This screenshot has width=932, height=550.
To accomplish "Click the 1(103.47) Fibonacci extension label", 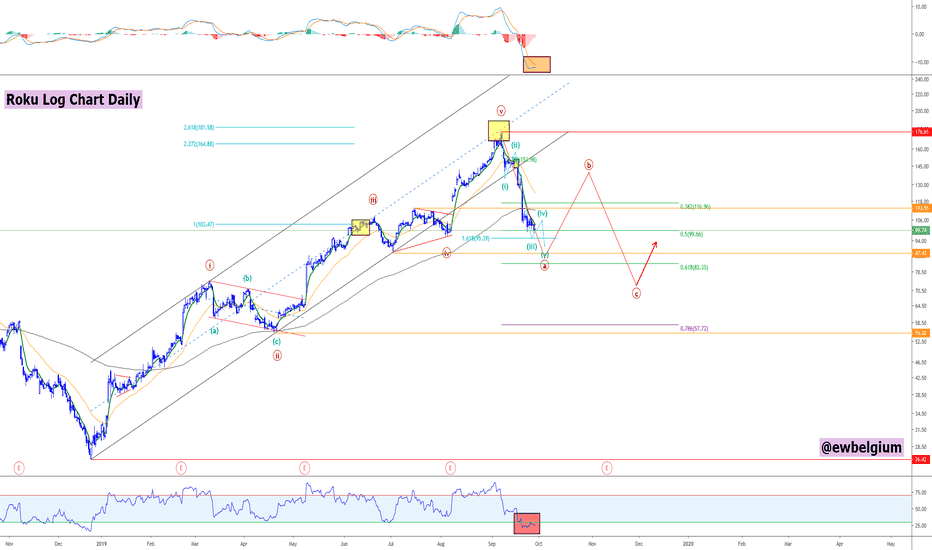I will (x=203, y=225).
